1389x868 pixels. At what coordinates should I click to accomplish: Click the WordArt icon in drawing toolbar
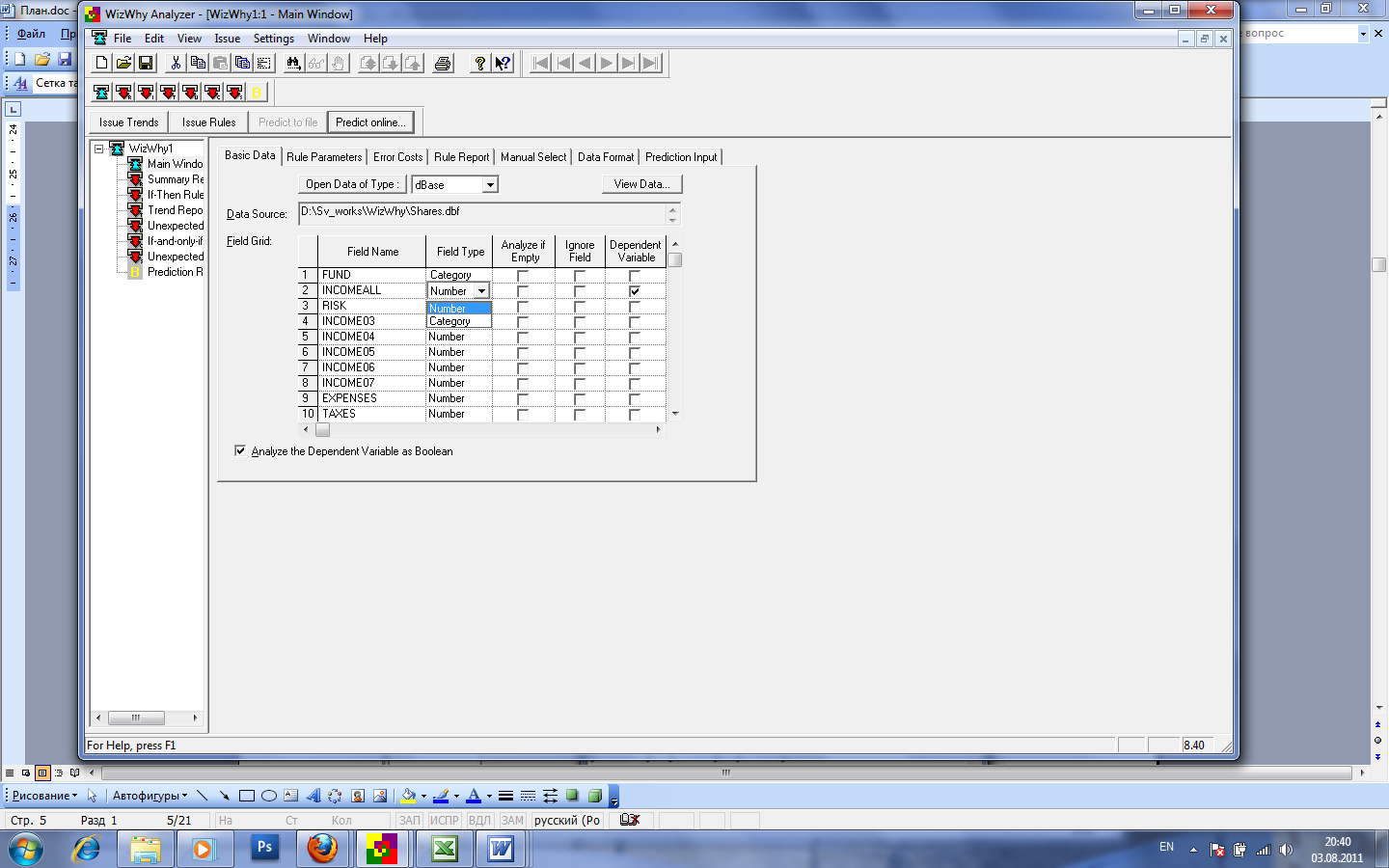click(313, 796)
